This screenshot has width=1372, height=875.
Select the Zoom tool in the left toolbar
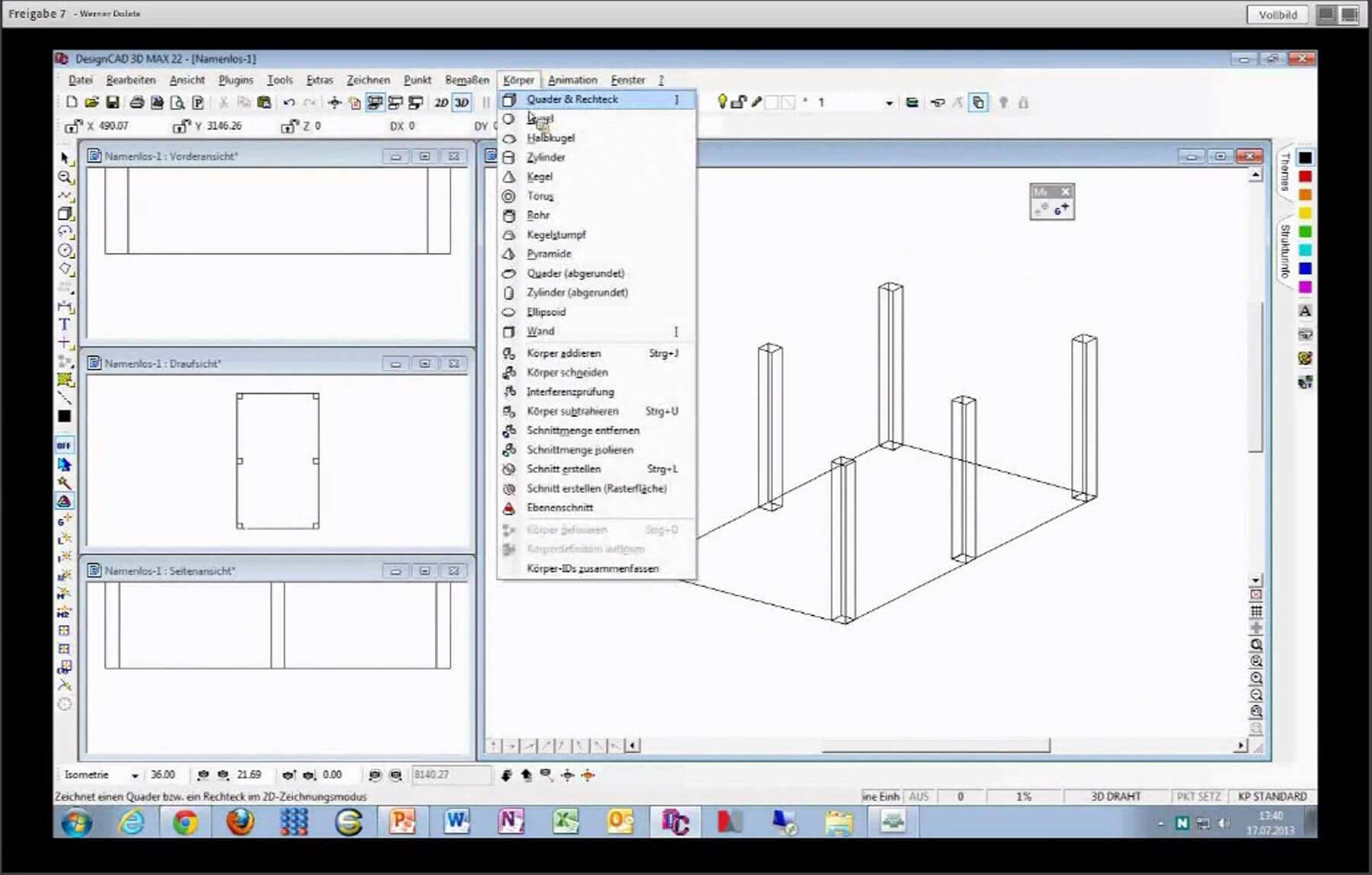click(x=66, y=178)
